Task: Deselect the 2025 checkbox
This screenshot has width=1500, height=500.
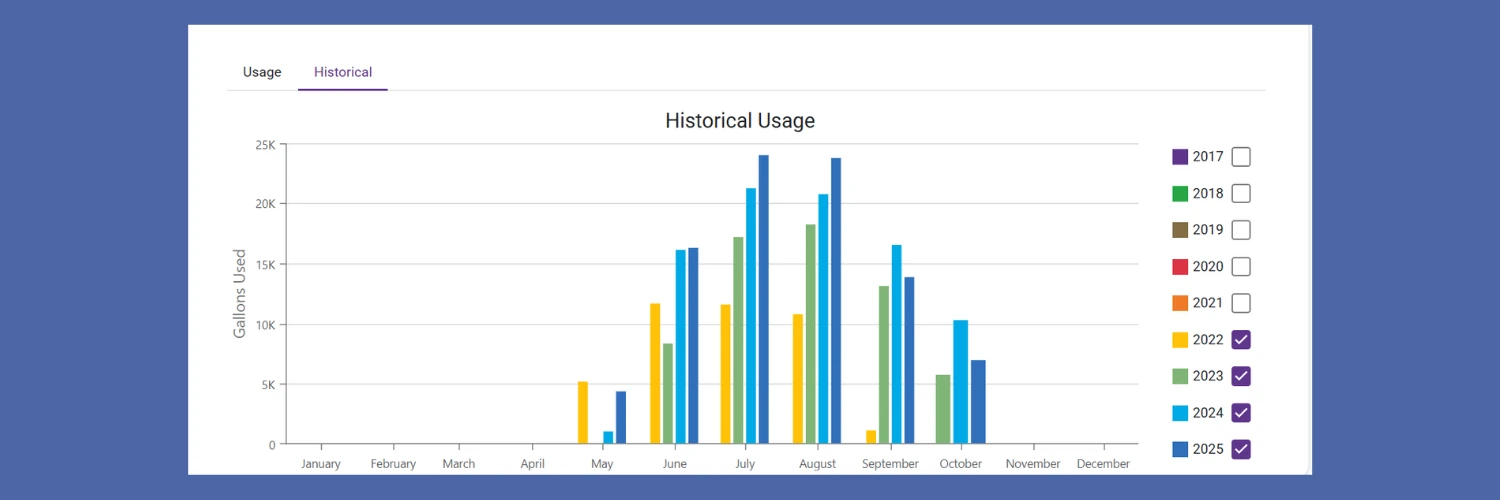Action: click(1241, 449)
